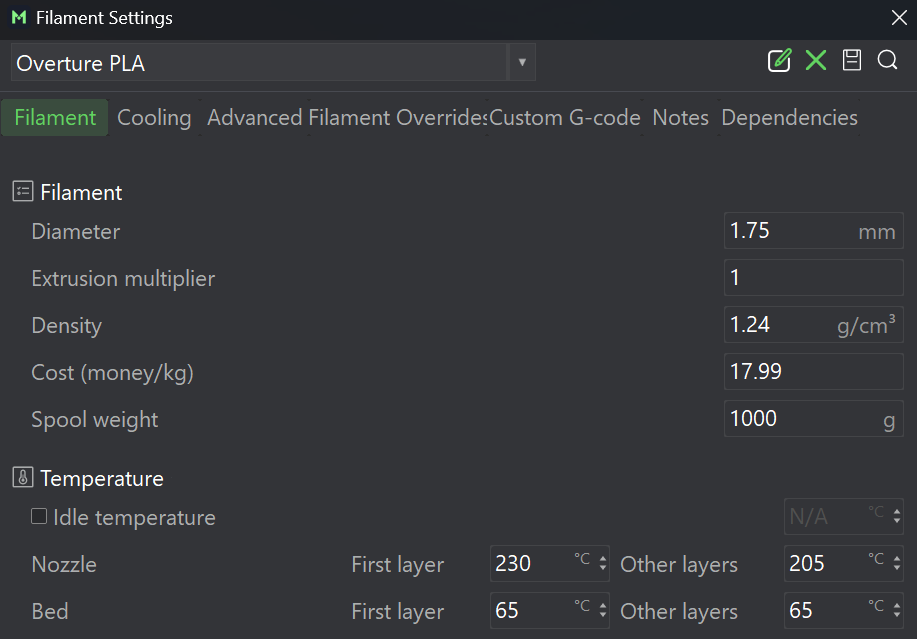917x639 pixels.
Task: Click the Diameter label
Action: tap(75, 232)
